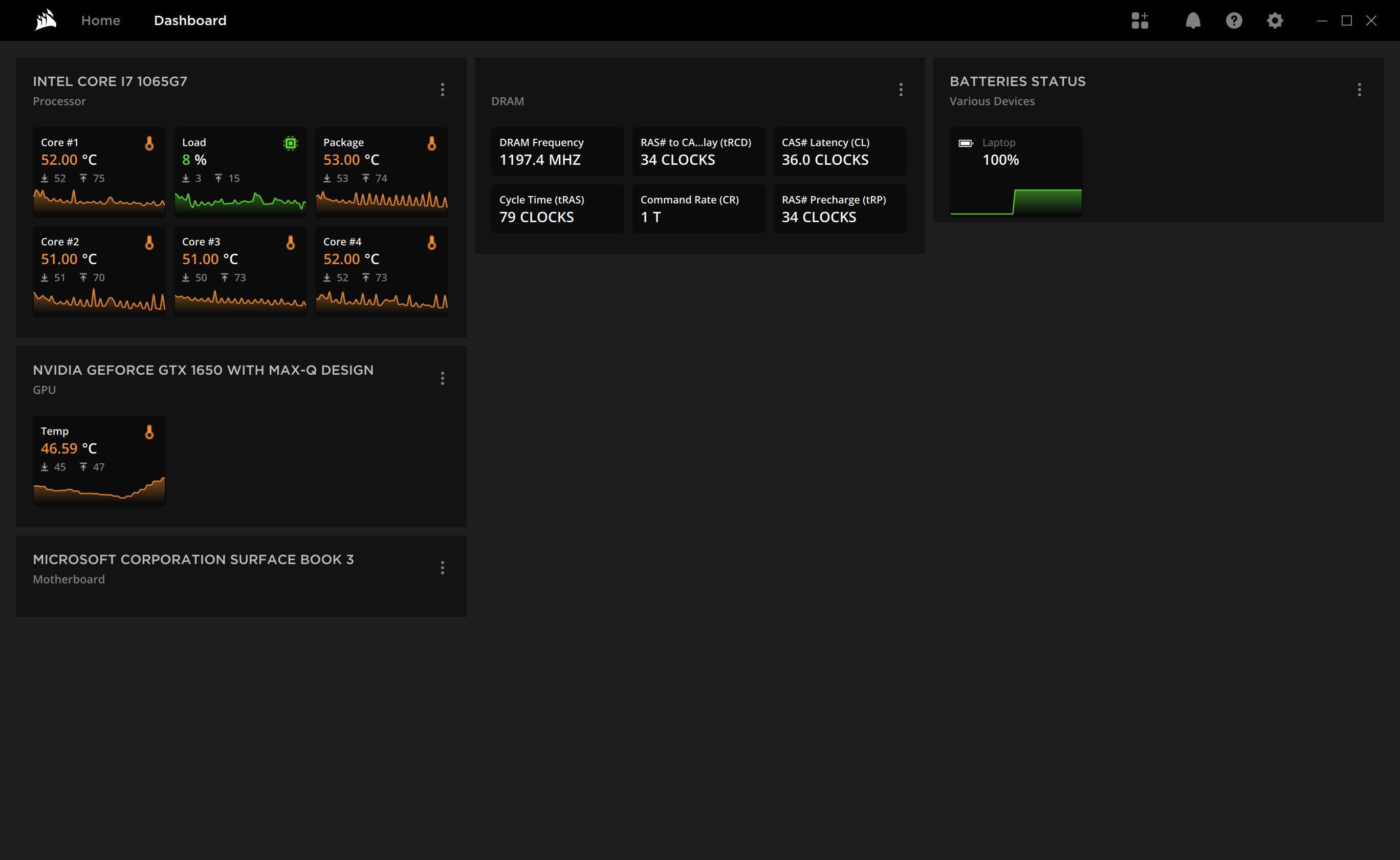Viewport: 1400px width, 860px height.
Task: Switch to the Home tab
Action: point(101,20)
